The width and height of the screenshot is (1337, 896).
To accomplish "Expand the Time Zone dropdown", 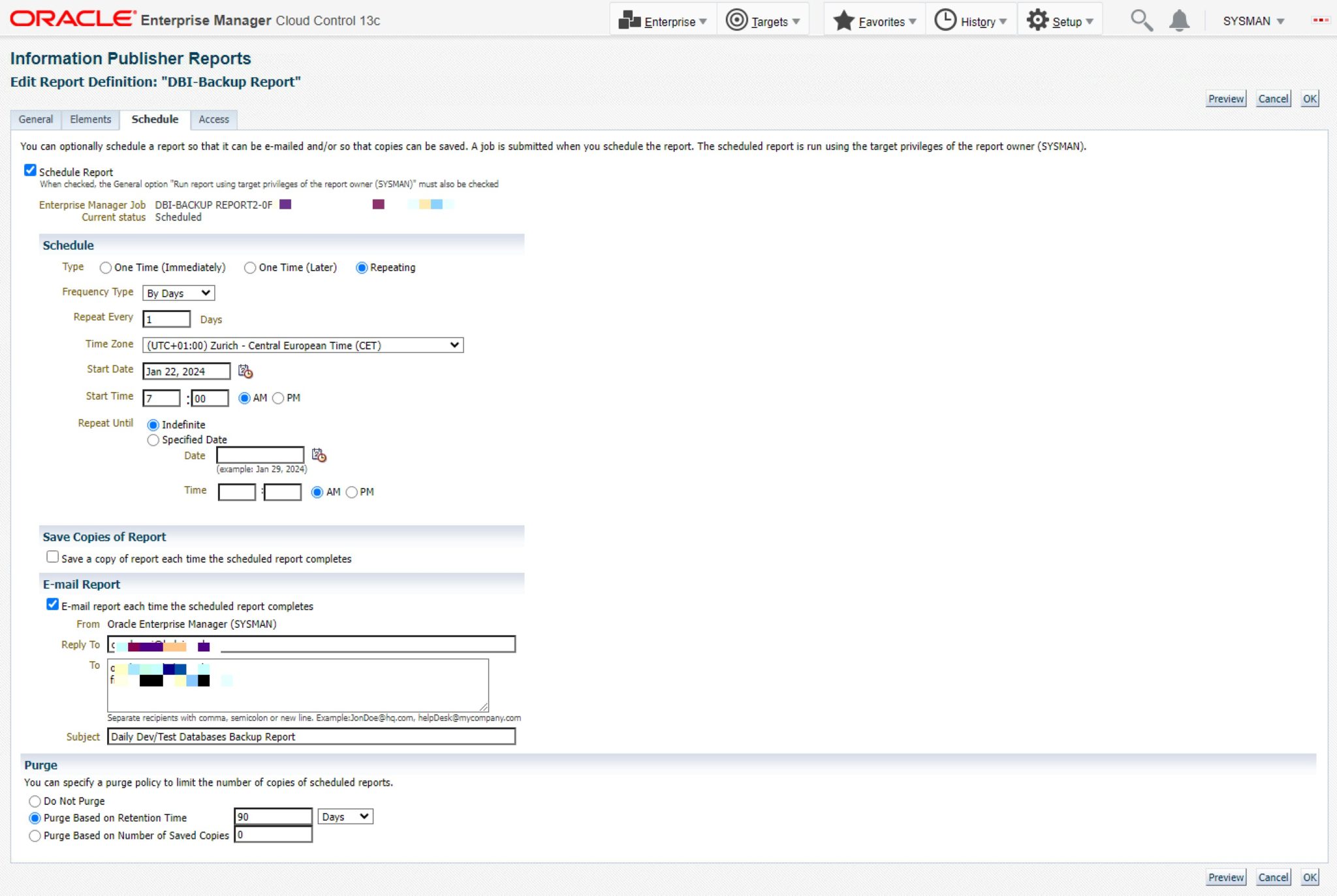I will (303, 345).
